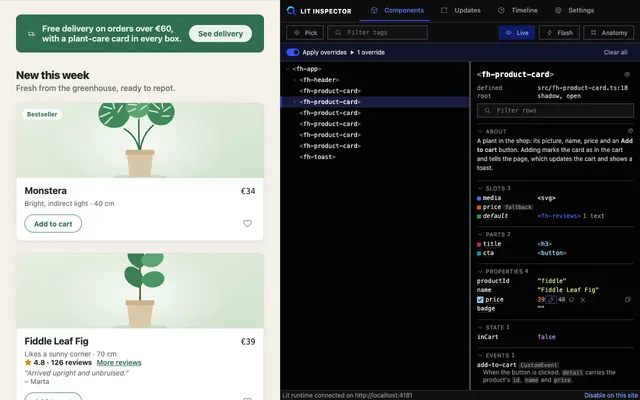Viewport: 640px width, 400px height.
Task: Collapse the STATE section
Action: [480, 327]
